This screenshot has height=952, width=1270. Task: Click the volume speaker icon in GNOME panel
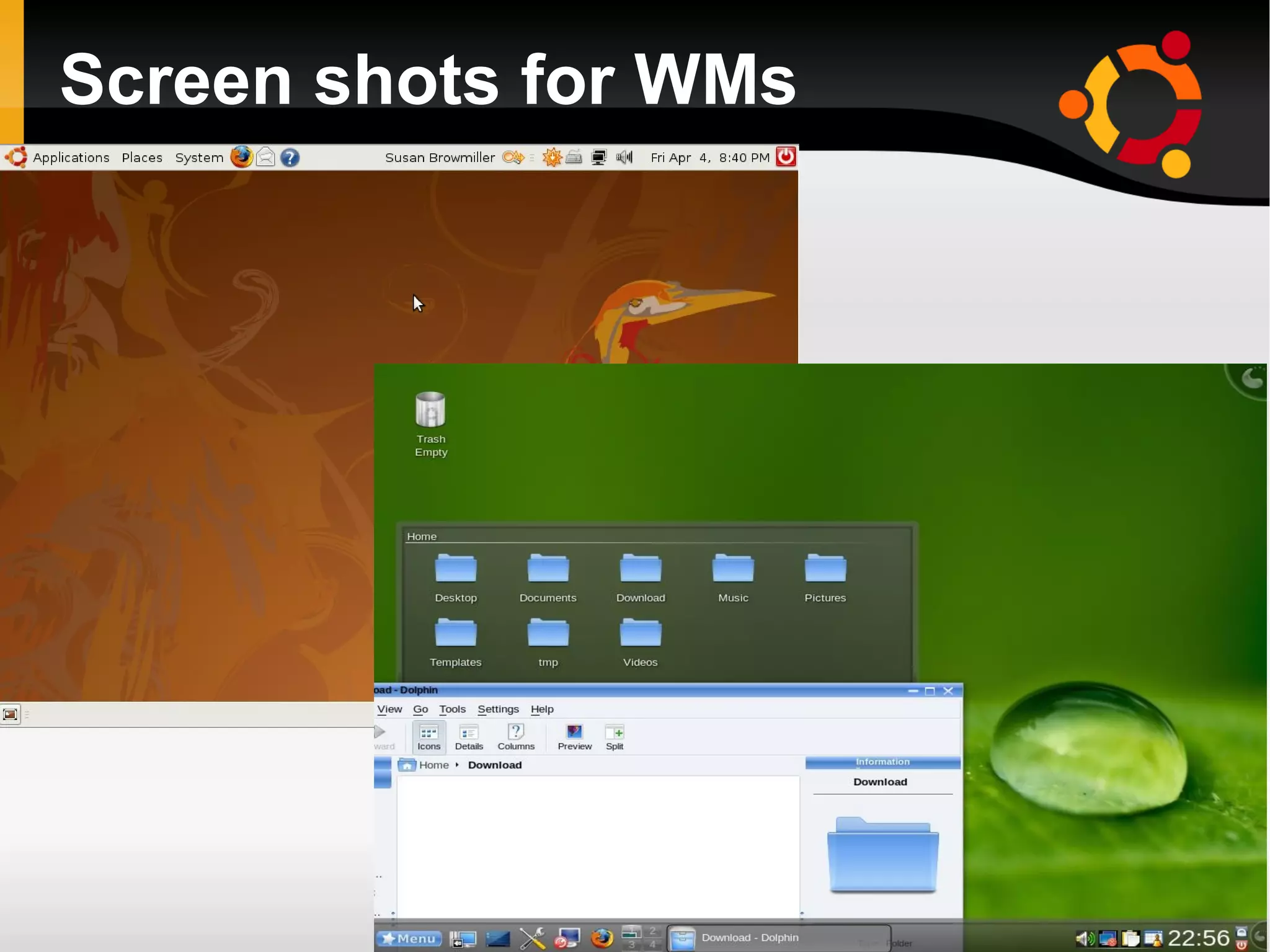click(x=624, y=158)
